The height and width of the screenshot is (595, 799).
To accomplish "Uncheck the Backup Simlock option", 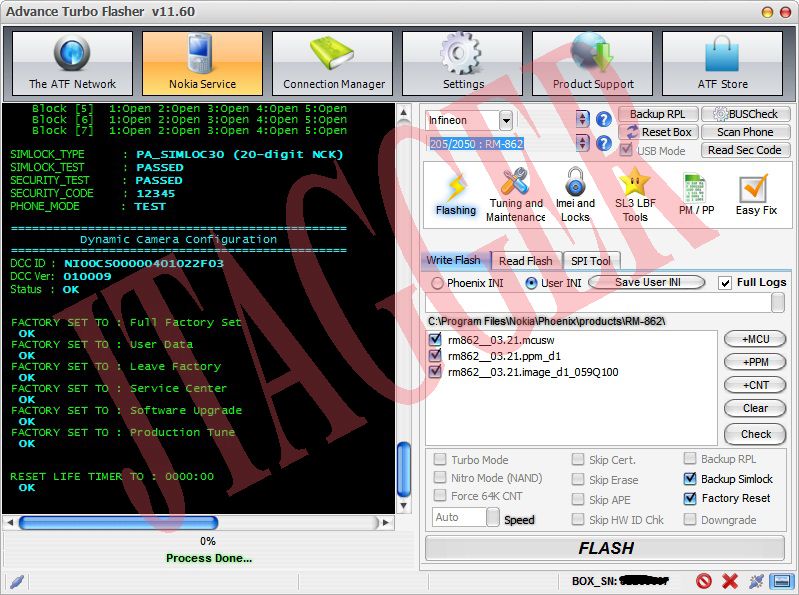I will pyautogui.click(x=691, y=479).
